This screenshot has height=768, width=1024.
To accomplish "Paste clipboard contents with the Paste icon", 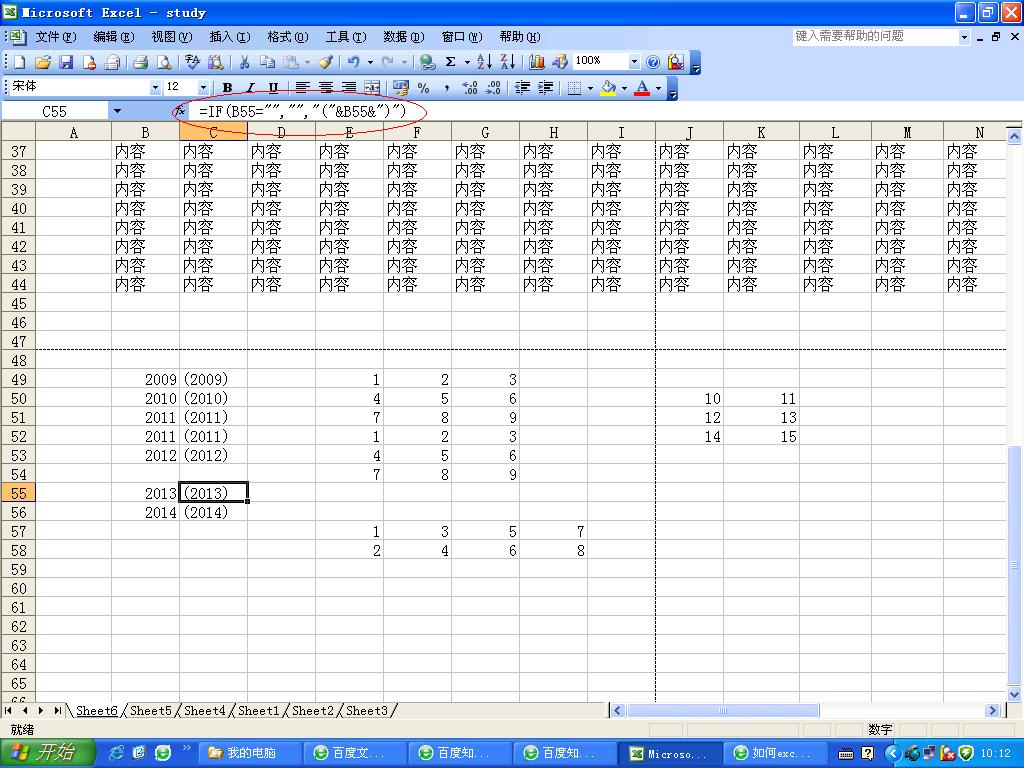I will (x=291, y=62).
